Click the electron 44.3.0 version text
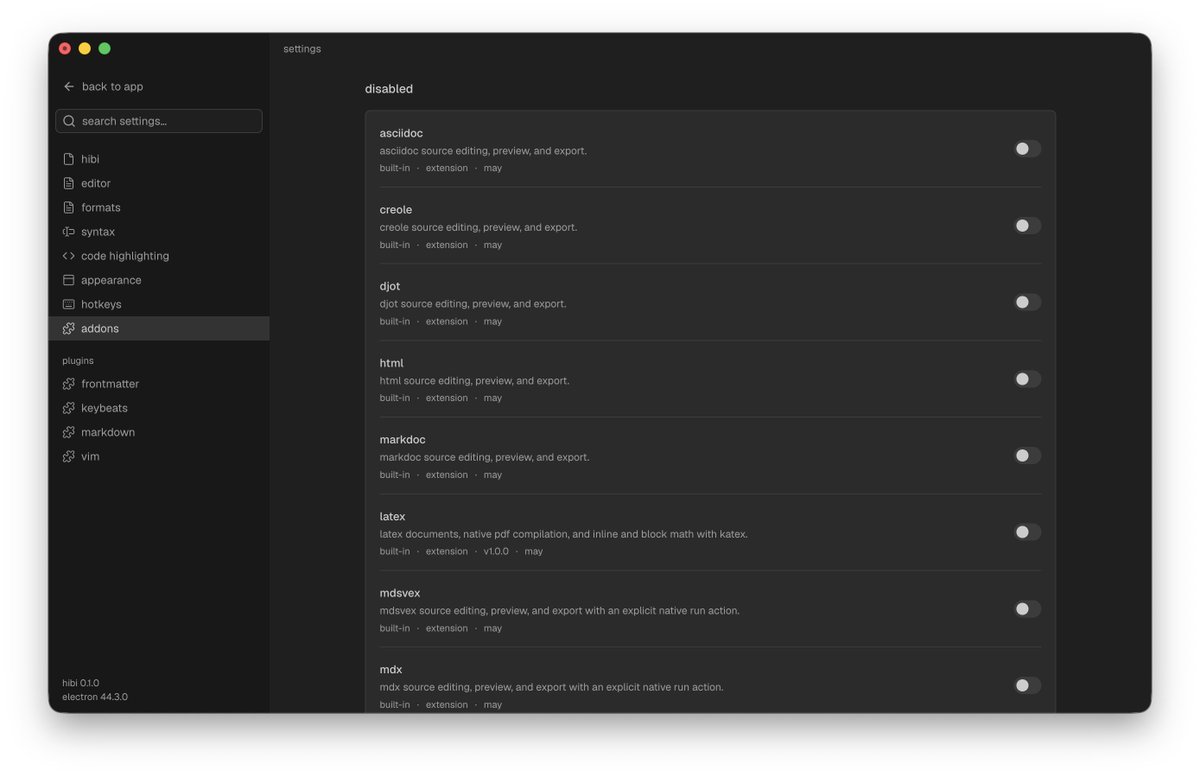 tap(95, 697)
